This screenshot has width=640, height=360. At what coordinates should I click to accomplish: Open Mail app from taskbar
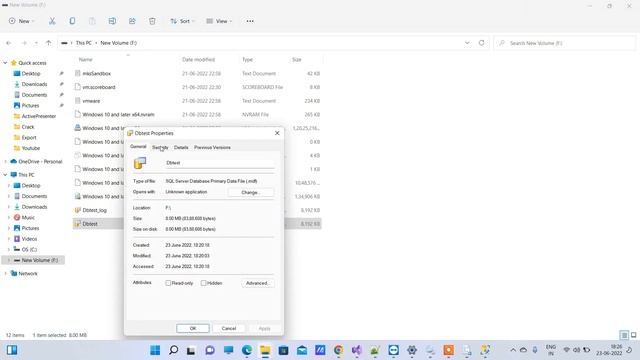[x=302, y=350]
